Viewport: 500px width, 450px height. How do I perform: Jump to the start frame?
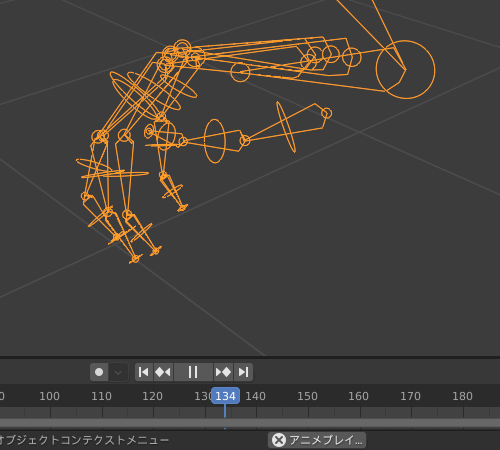point(144,372)
